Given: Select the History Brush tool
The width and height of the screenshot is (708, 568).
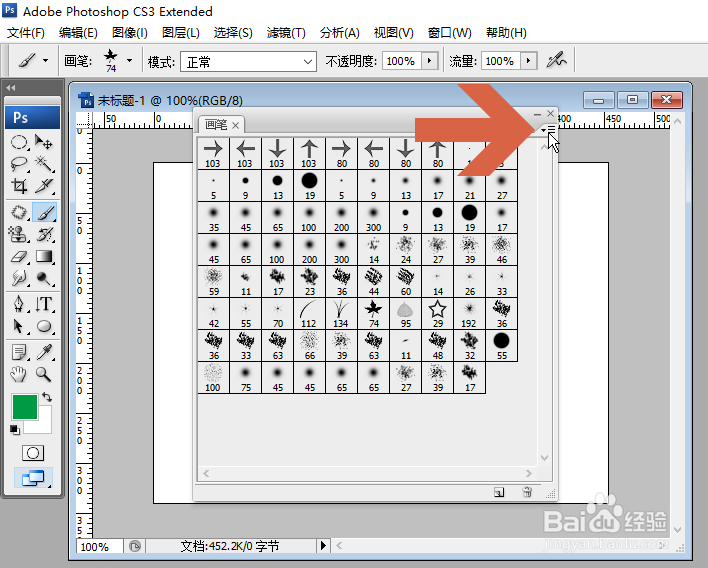Looking at the screenshot, I should 44,234.
